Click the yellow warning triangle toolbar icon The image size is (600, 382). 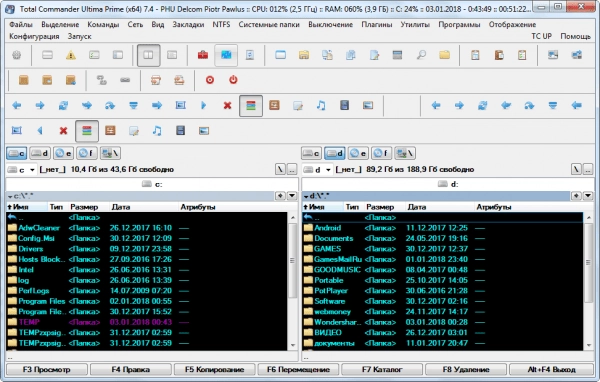click(x=71, y=55)
